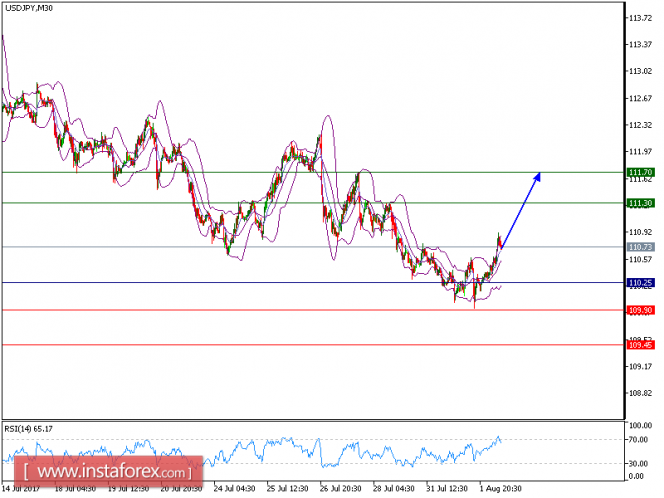
Task: Select the red 109.90 support level tag
Action: (640, 310)
